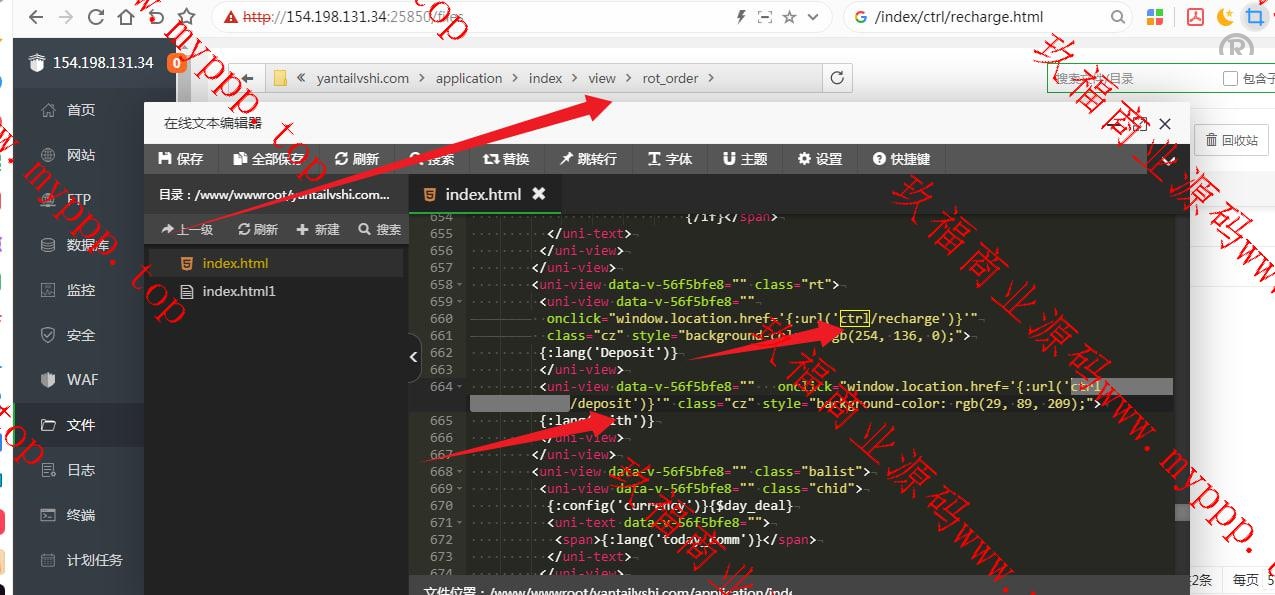Refresh the file path with reload icon
Viewport: 1275px width, 595px height.
click(837, 78)
